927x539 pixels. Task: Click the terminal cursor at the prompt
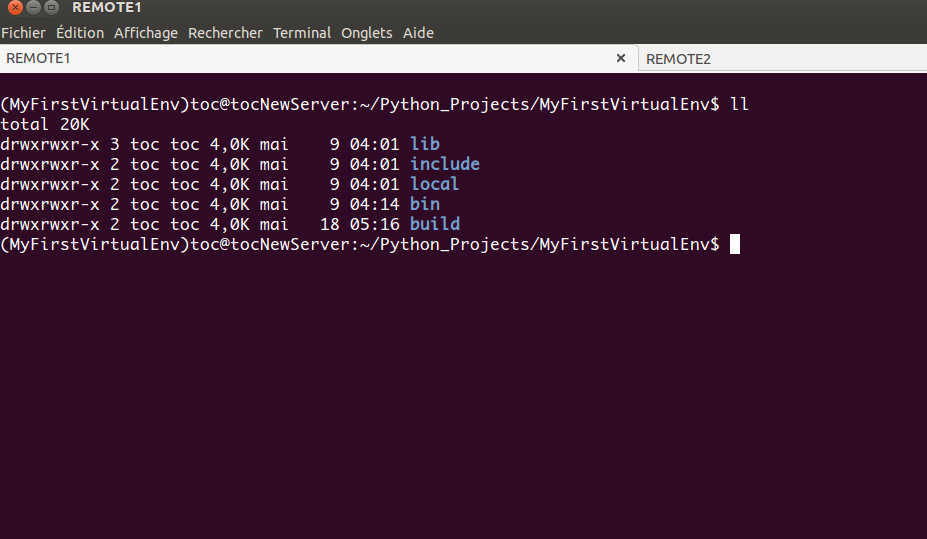pyautogui.click(x=735, y=244)
